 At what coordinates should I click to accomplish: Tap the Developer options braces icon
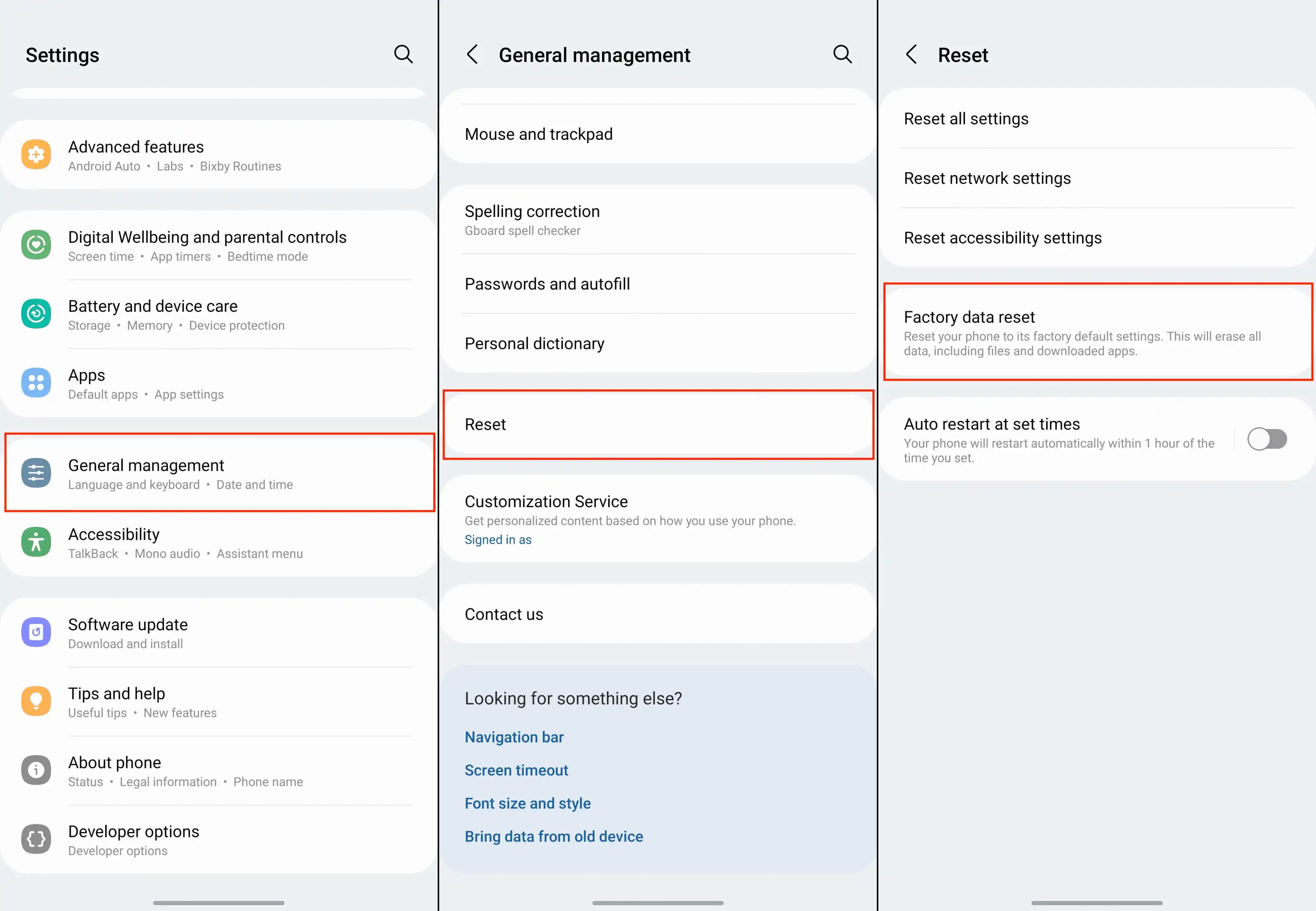point(36,839)
